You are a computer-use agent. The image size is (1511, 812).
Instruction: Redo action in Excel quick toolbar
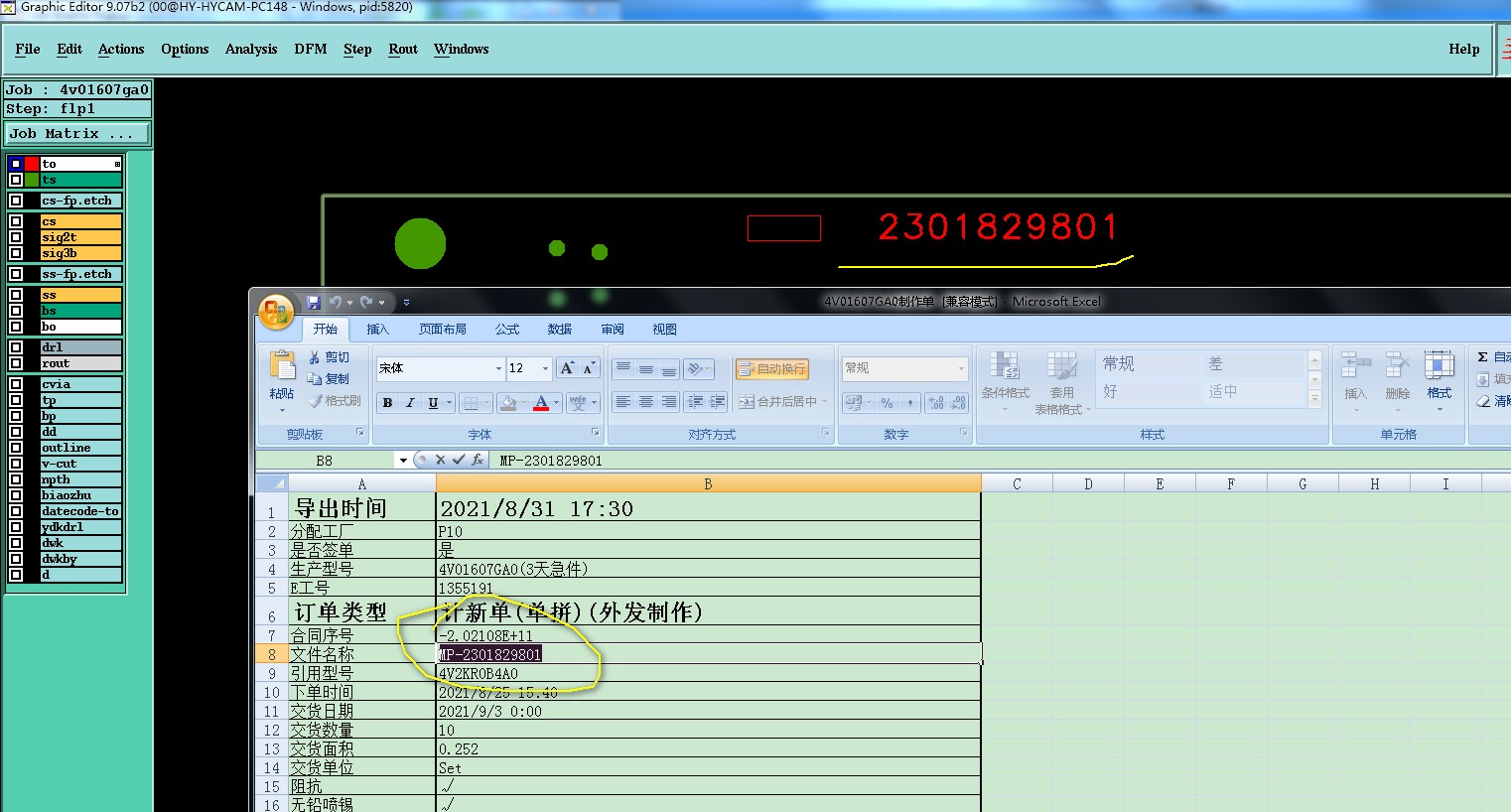[366, 302]
